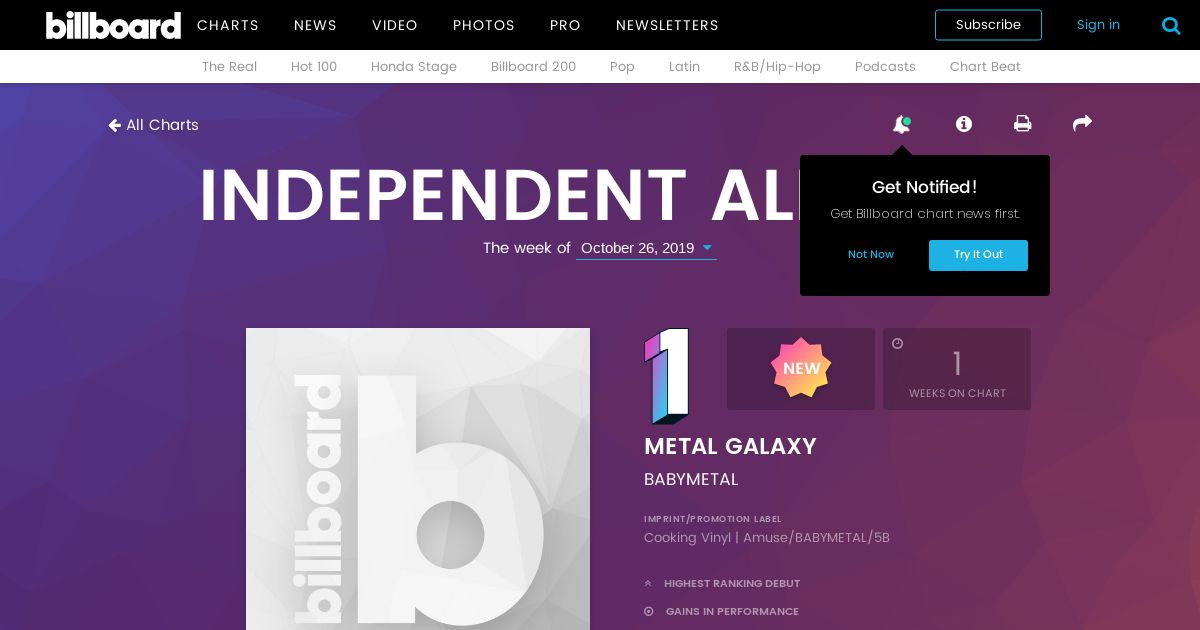
Task: Click the Try It Out button
Action: pyautogui.click(x=978, y=255)
